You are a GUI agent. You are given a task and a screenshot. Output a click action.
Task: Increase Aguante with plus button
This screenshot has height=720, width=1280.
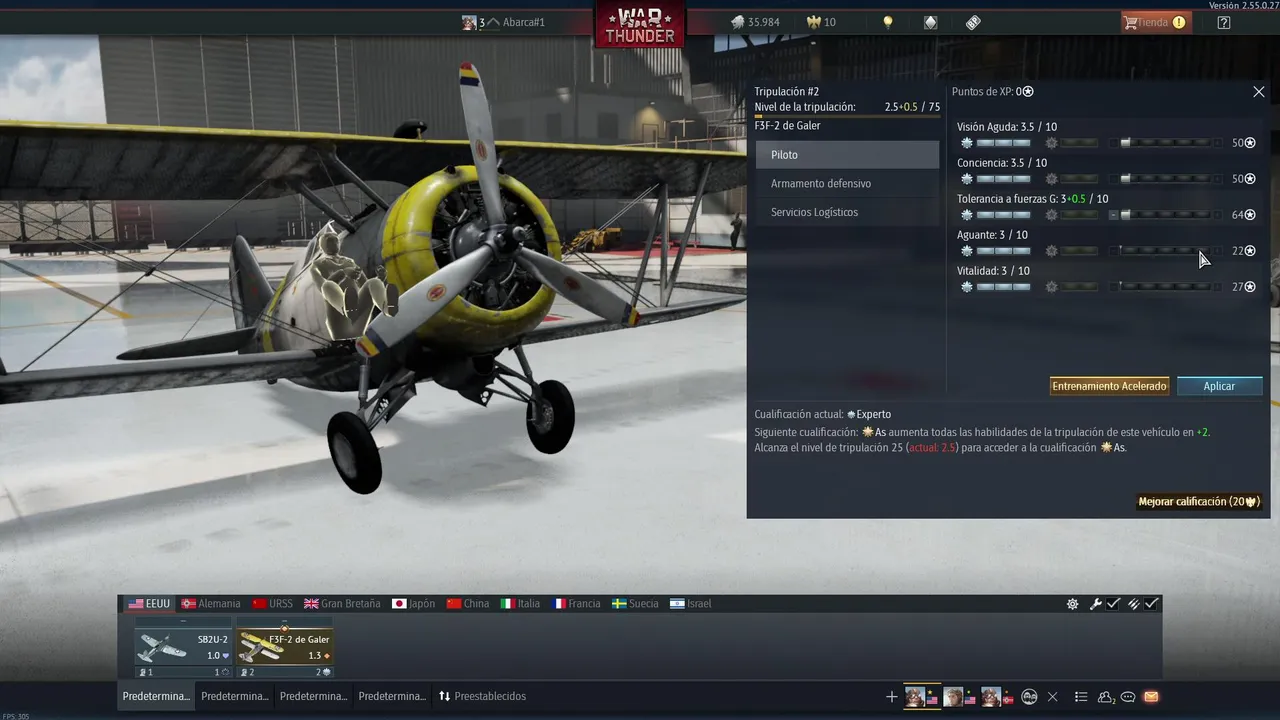click(1217, 251)
